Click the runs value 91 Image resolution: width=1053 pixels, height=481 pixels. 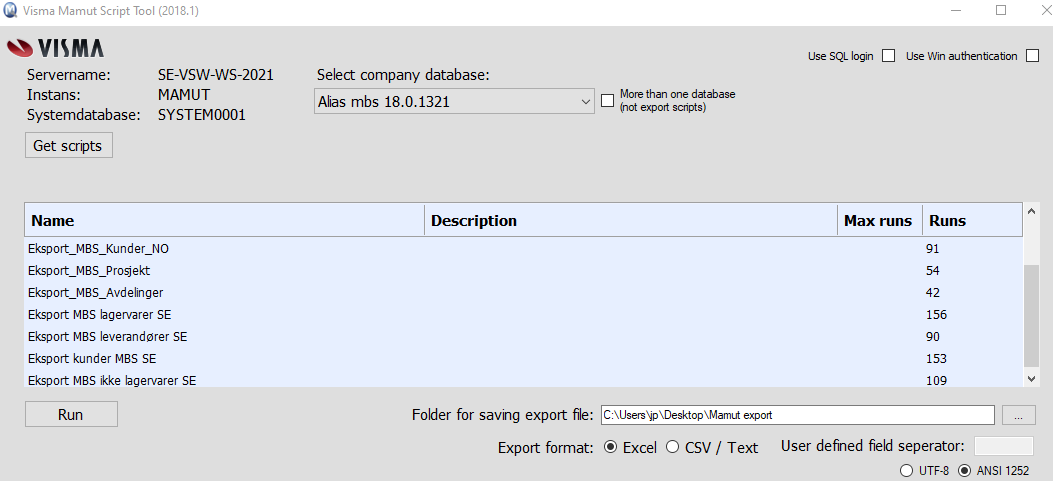point(932,249)
